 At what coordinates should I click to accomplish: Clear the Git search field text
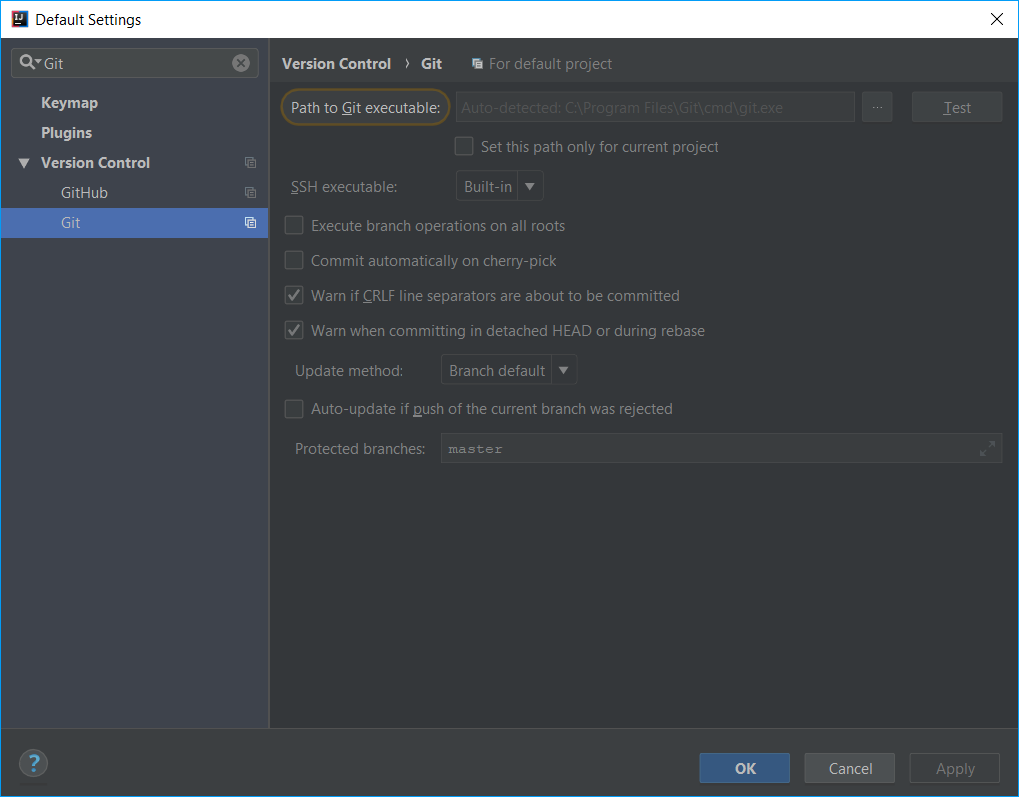click(x=241, y=63)
